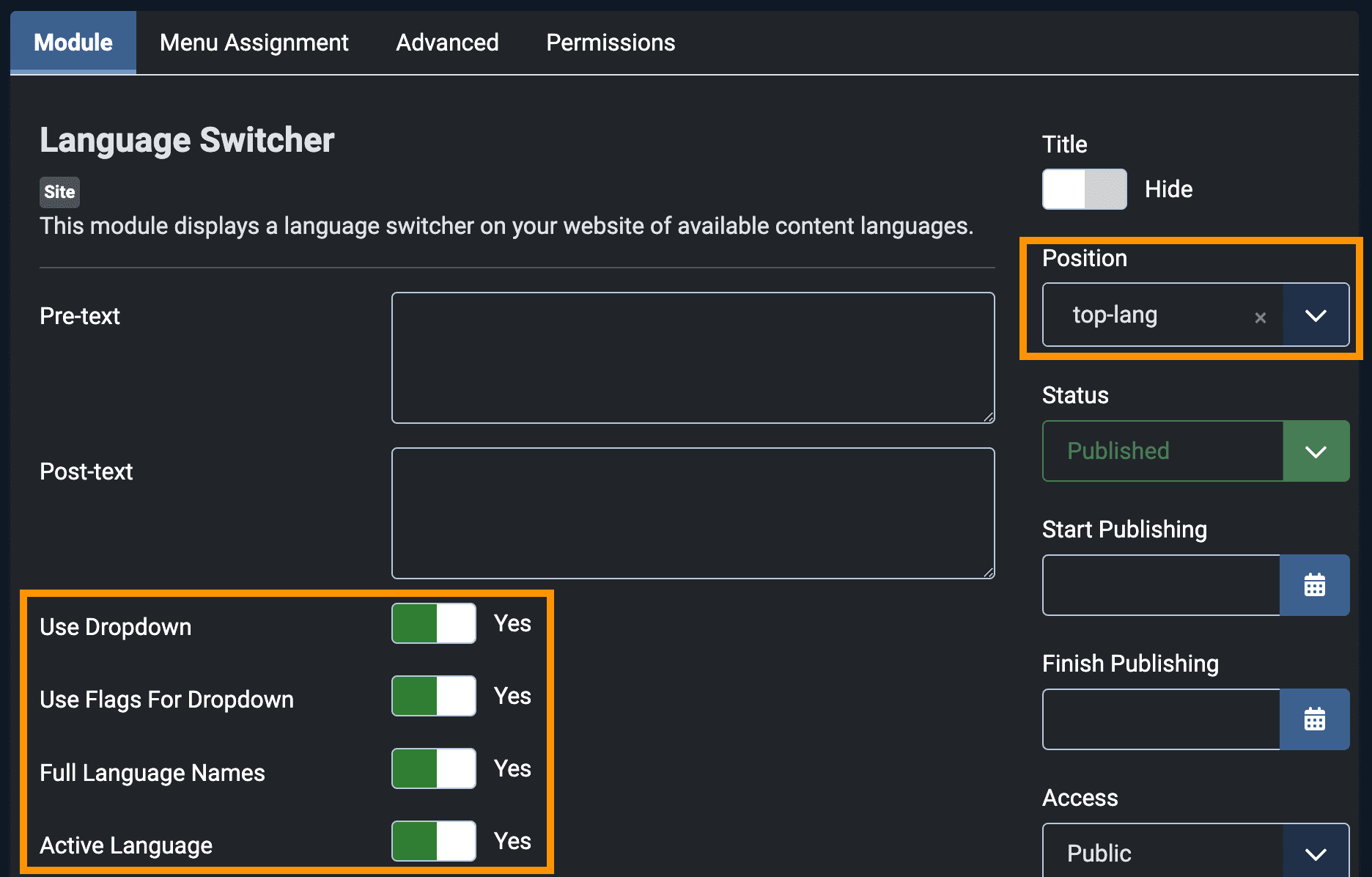
Task: Go to the Permissions tab
Action: [611, 43]
